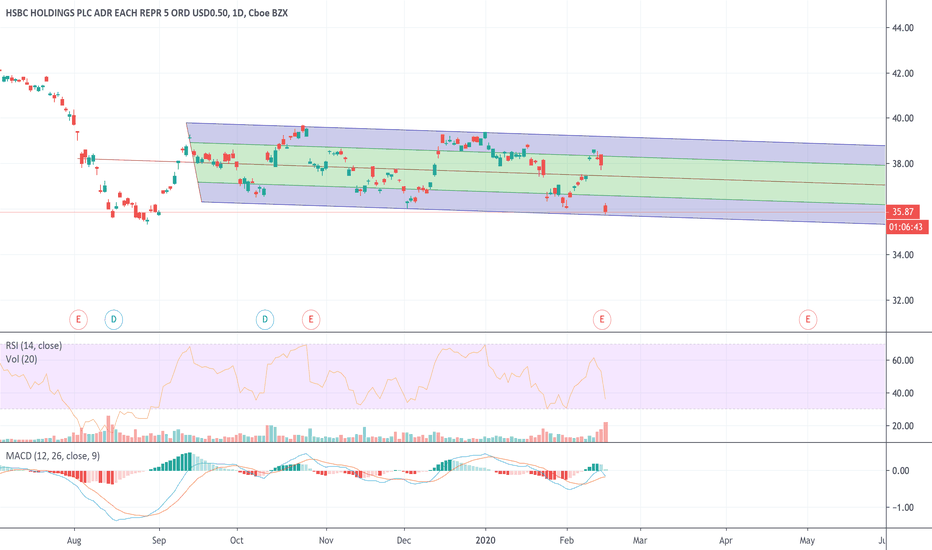Click 2020 on the time axis
The width and height of the screenshot is (932, 550).
(x=485, y=540)
